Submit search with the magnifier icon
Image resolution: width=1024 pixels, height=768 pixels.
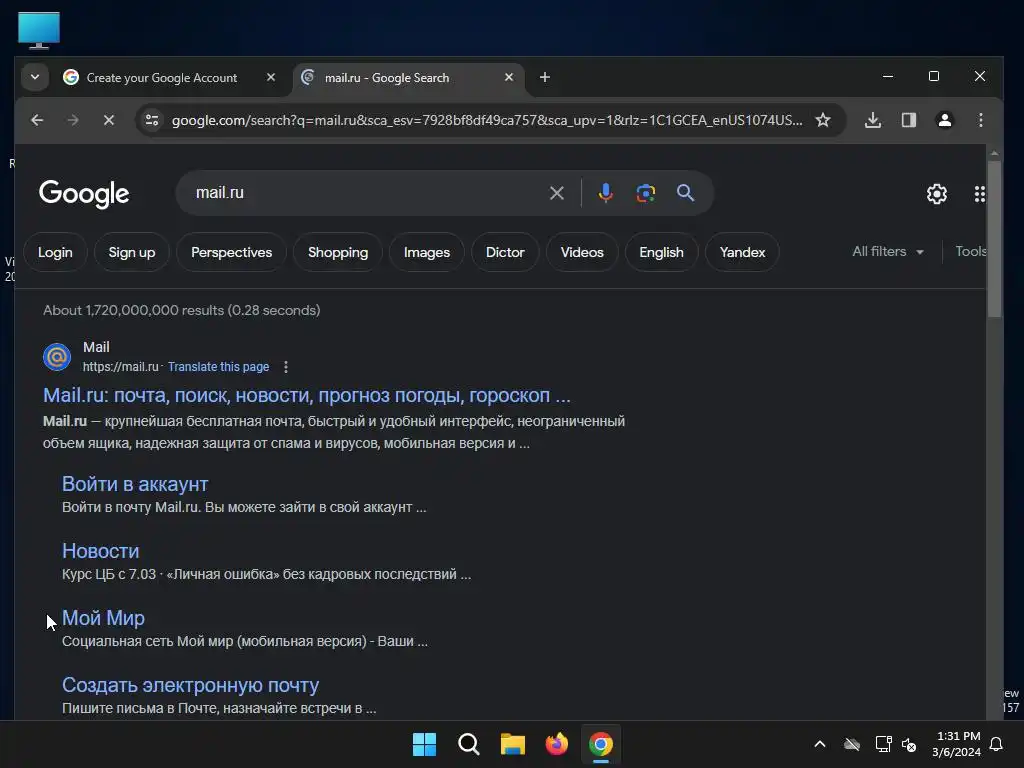[685, 193]
